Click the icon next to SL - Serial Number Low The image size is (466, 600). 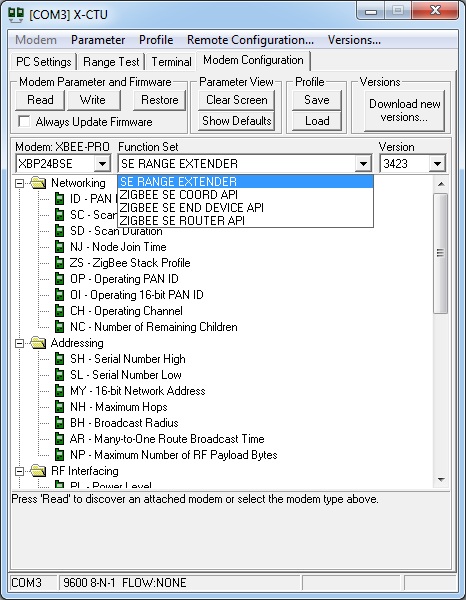(60, 375)
